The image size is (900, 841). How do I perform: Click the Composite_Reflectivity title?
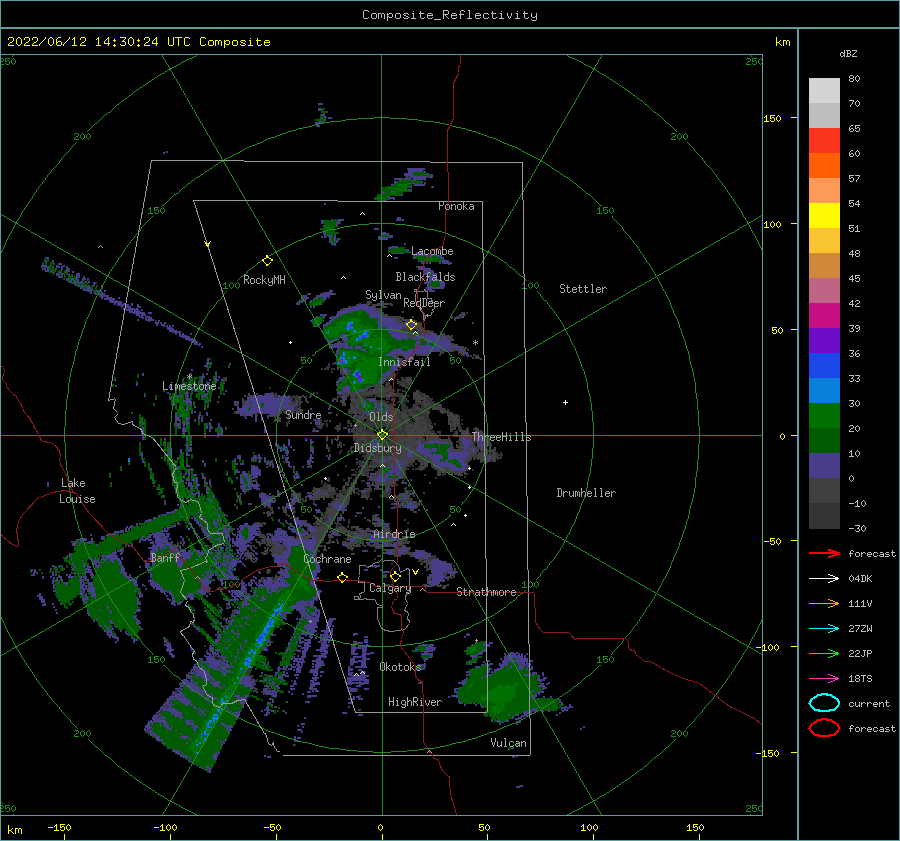(450, 15)
